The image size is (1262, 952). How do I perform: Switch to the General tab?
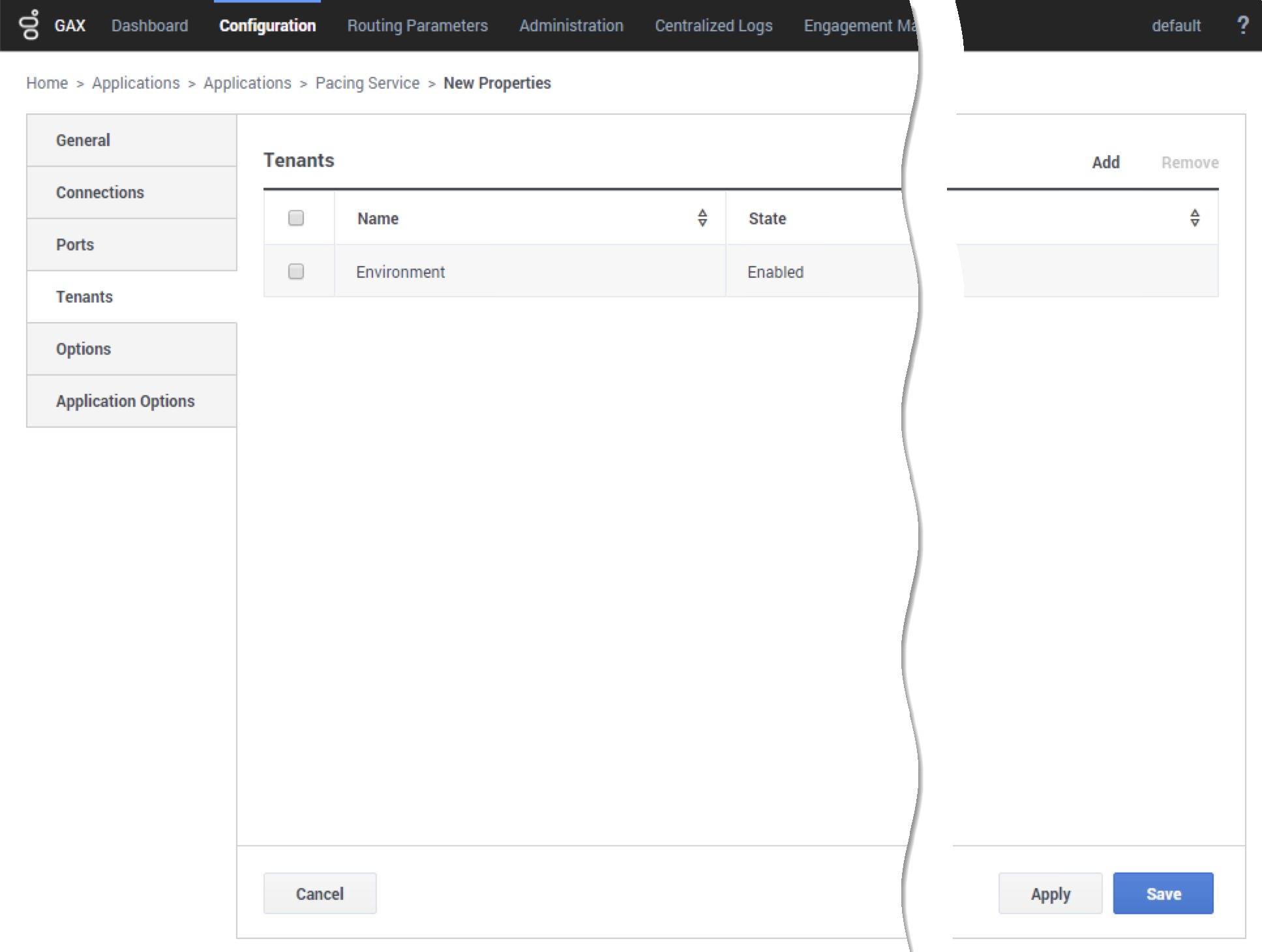tap(83, 140)
